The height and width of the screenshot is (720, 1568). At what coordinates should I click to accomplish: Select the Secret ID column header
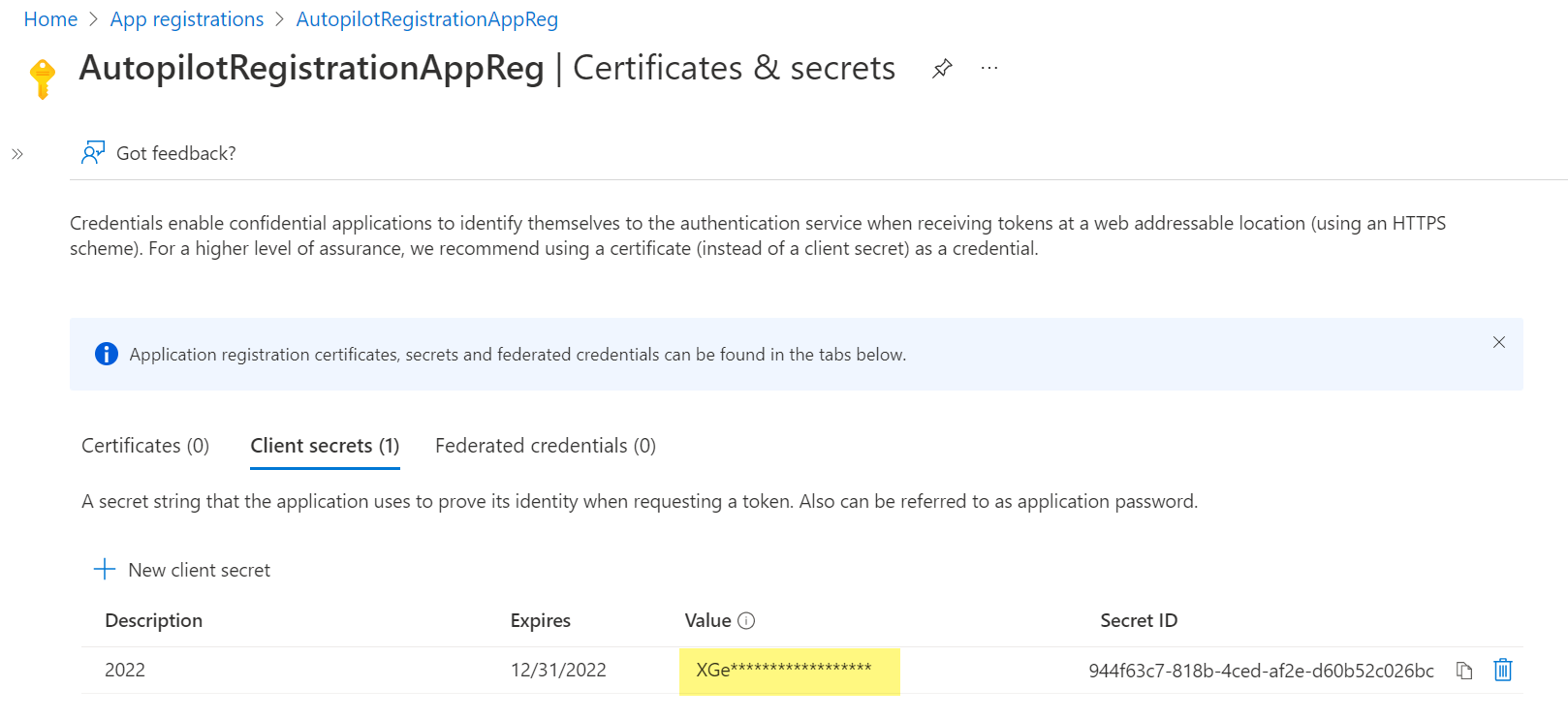coord(1139,620)
